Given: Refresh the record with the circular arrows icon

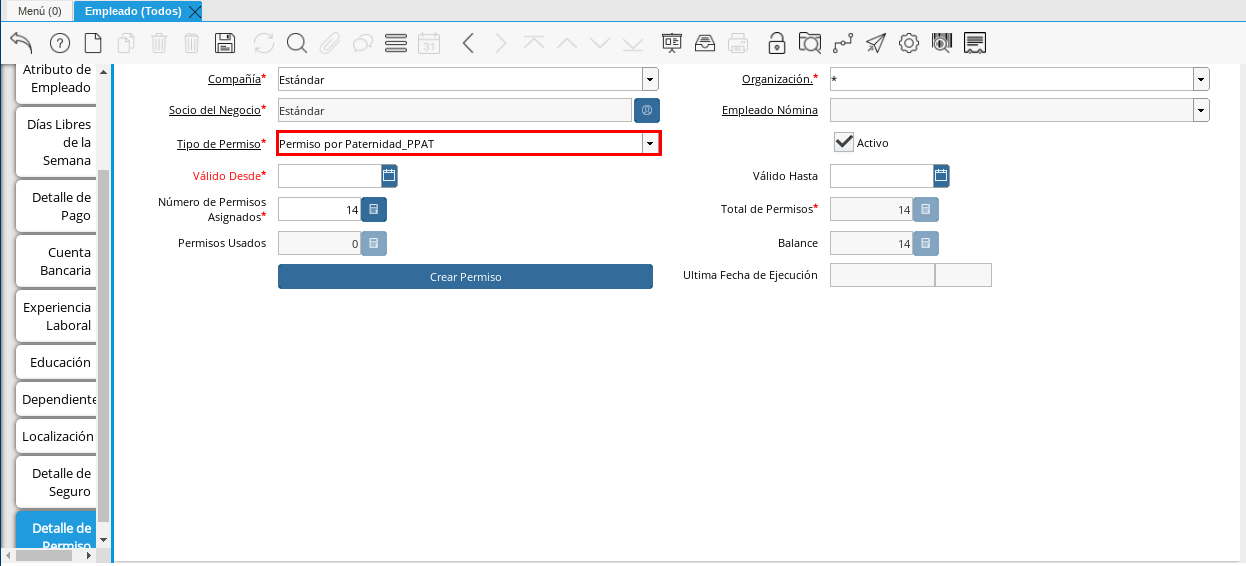Looking at the screenshot, I should click(x=263, y=43).
